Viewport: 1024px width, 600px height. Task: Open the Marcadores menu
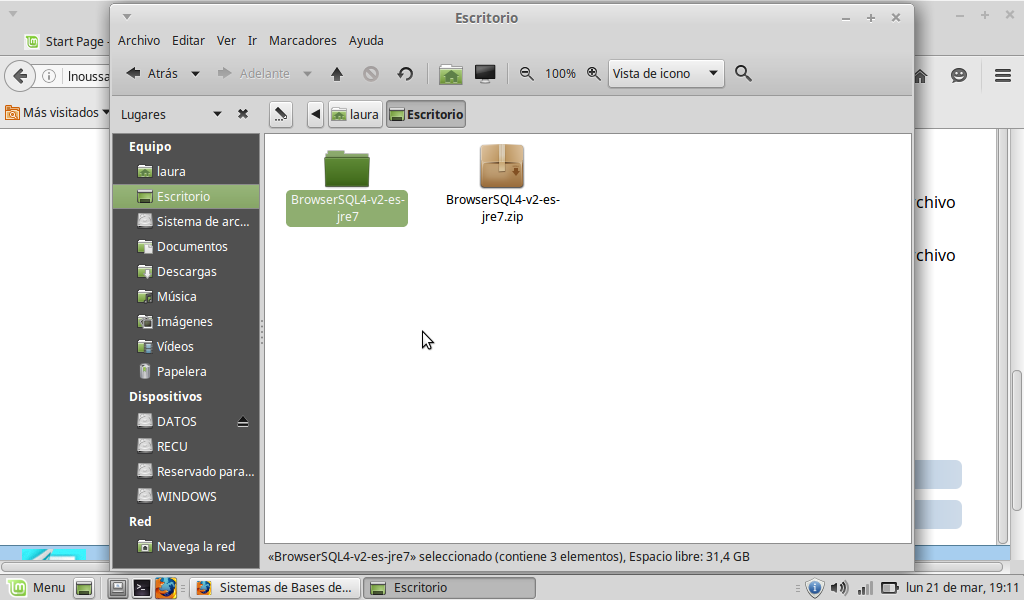click(302, 41)
